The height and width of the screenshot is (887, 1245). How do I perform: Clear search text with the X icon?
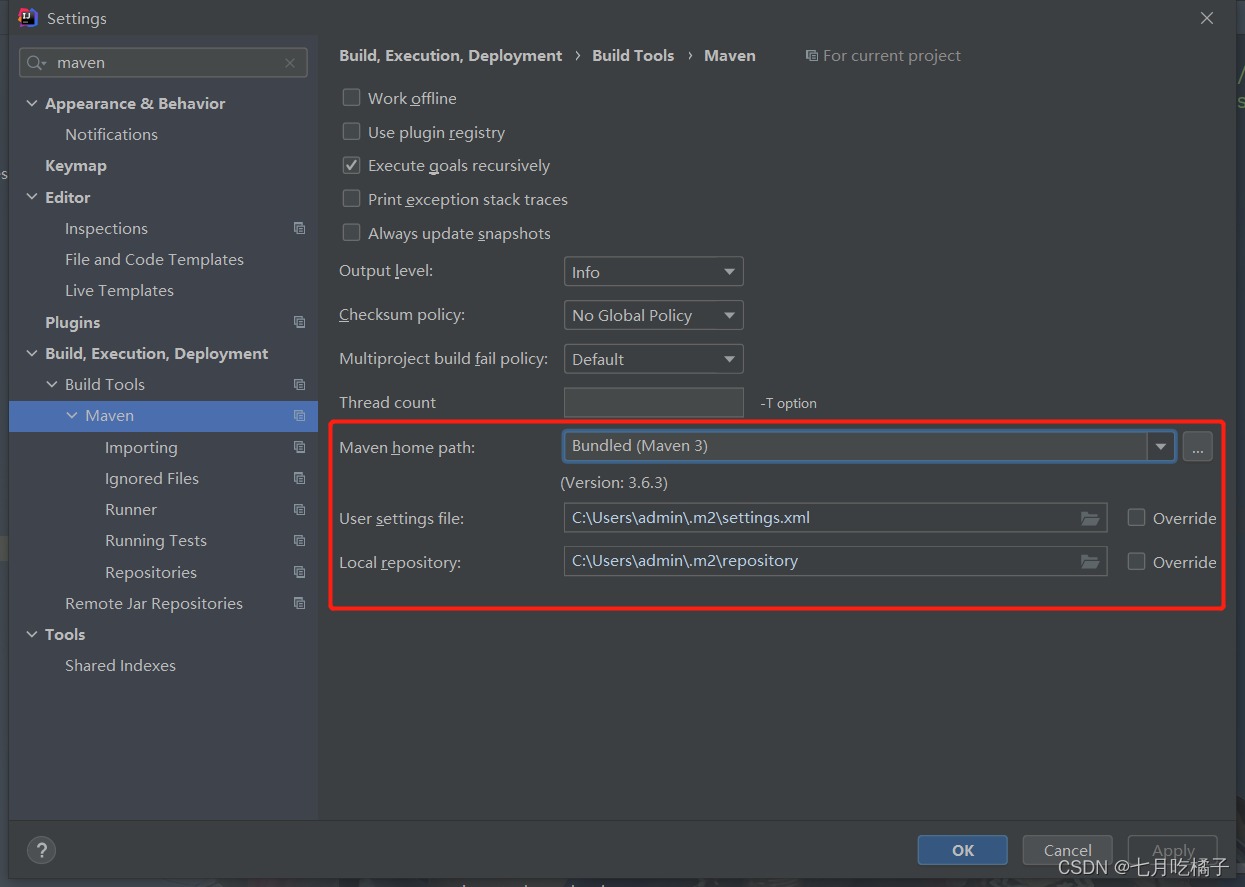click(x=290, y=63)
